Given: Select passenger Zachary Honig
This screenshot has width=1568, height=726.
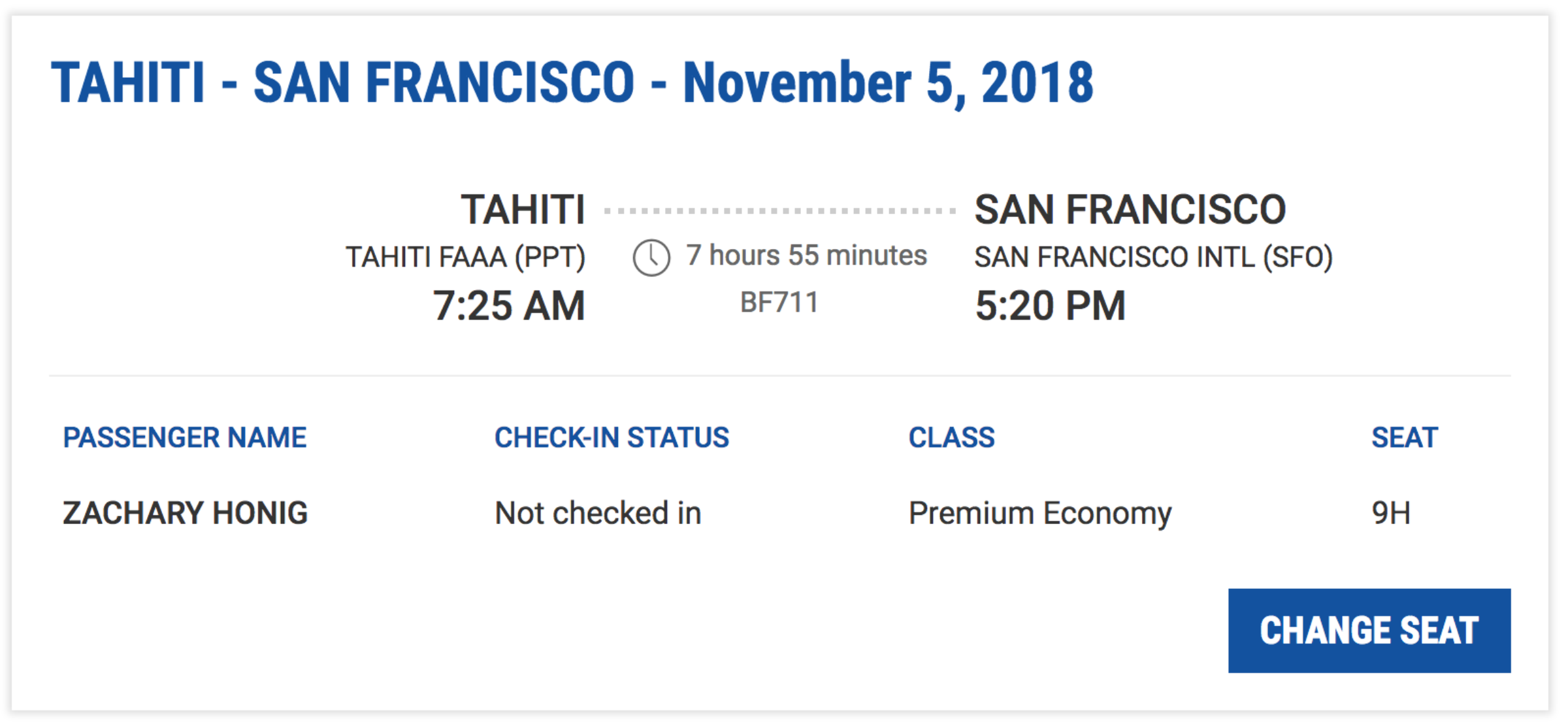Looking at the screenshot, I should tap(185, 513).
